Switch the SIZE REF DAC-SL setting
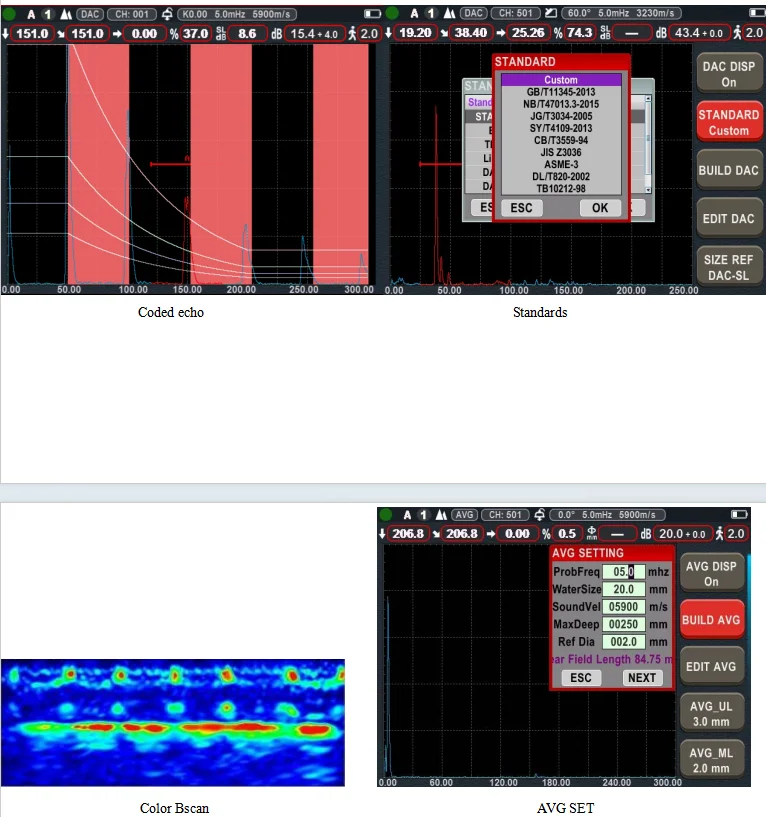The height and width of the screenshot is (817, 766). point(728,267)
